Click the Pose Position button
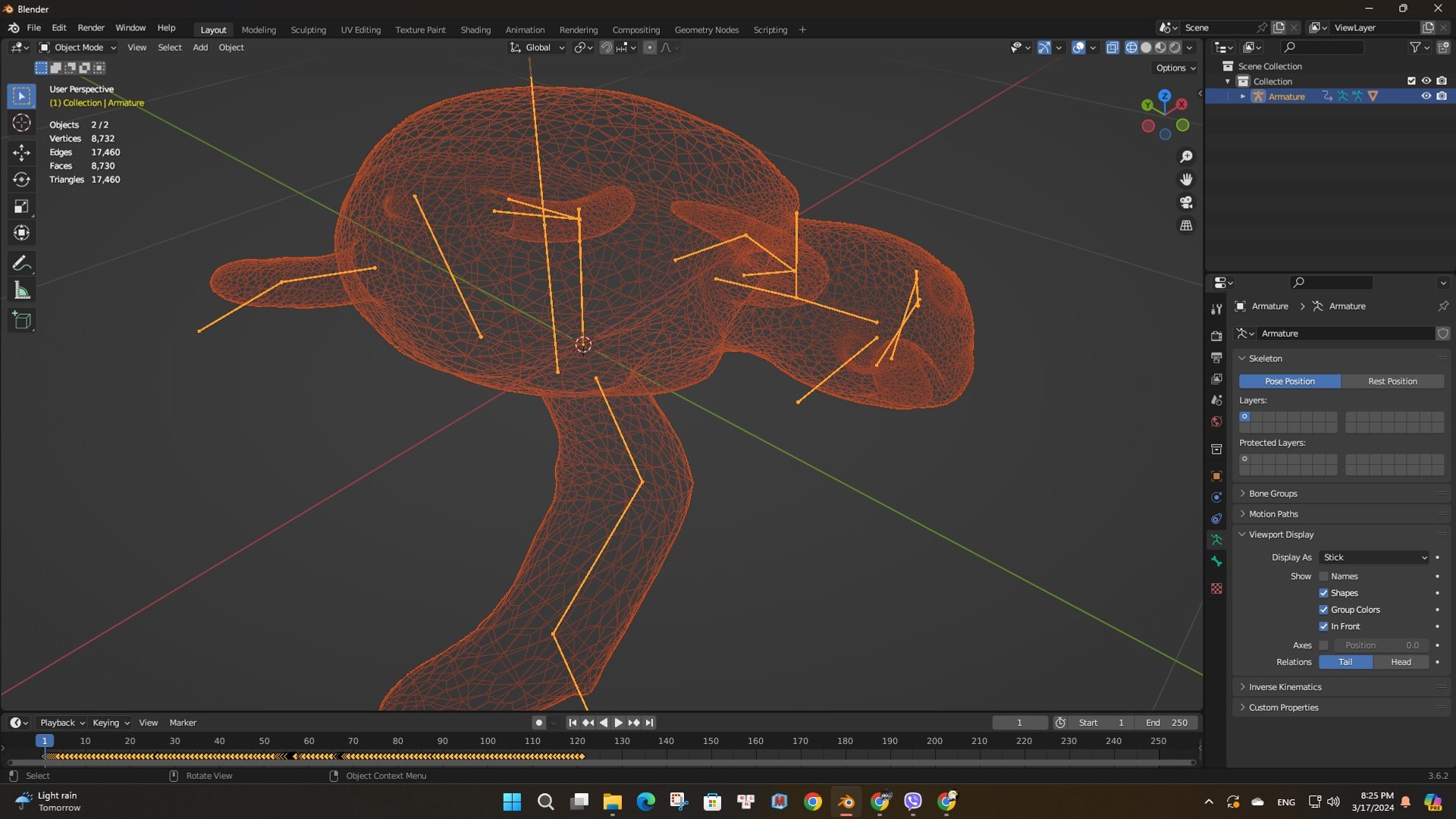This screenshot has width=1456, height=819. (1289, 381)
